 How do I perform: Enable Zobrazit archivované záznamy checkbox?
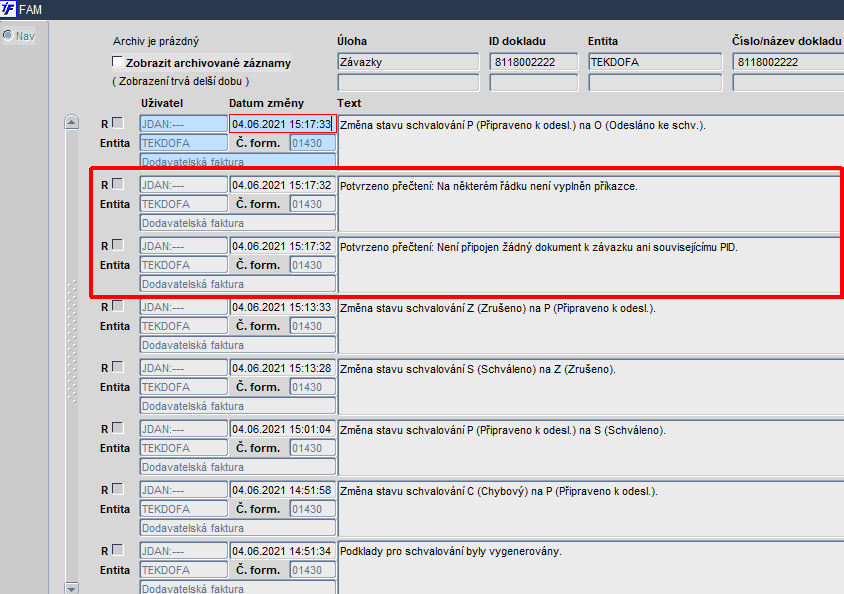[x=117, y=62]
